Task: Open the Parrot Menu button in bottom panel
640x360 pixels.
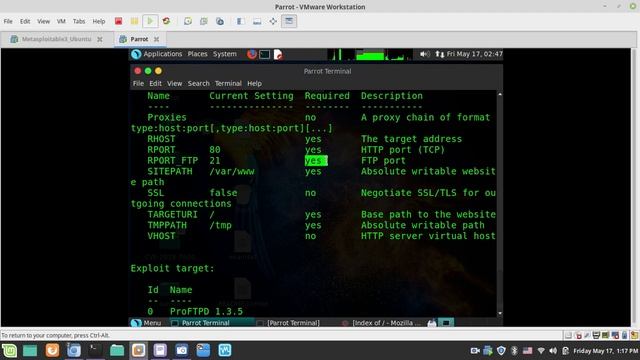Action: pos(146,323)
